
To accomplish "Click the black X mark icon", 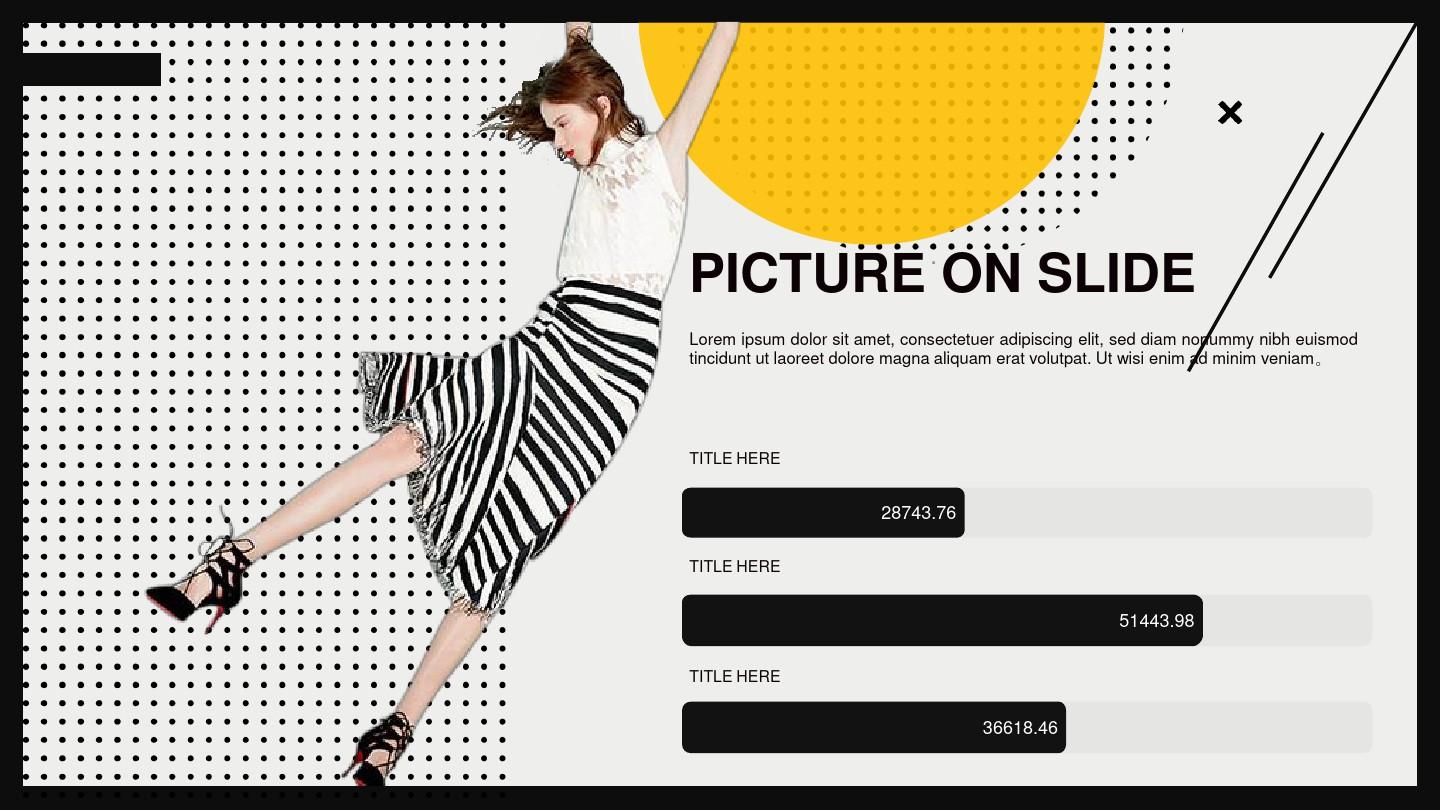I will pos(1230,113).
